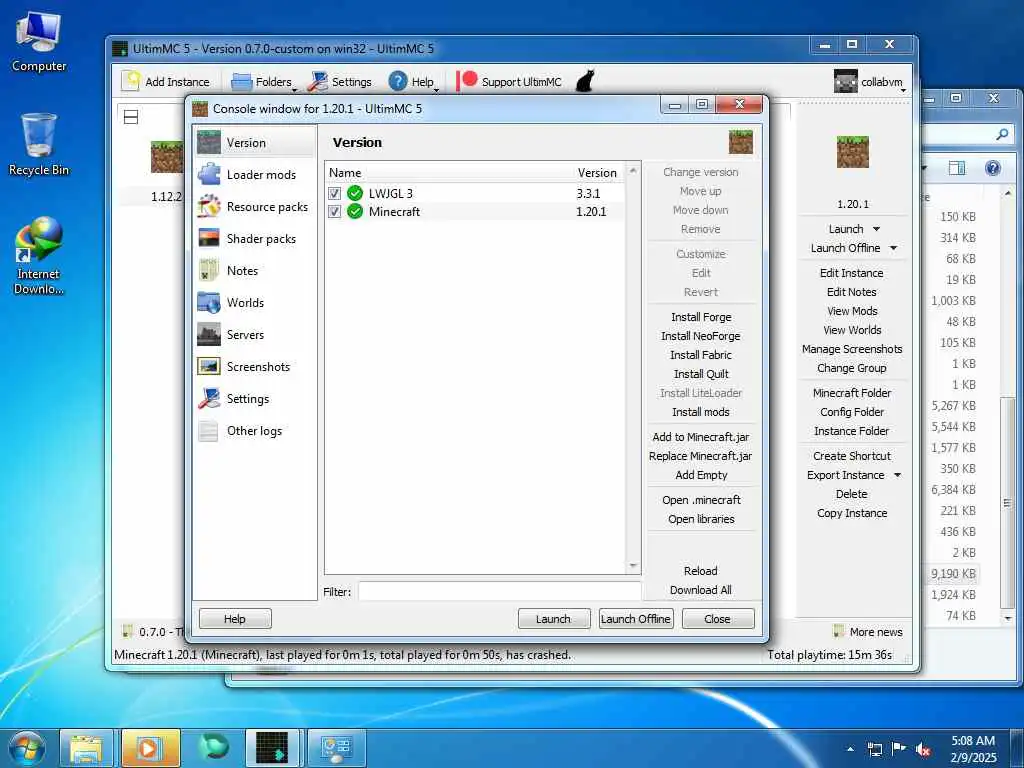The image size is (1024, 768).
Task: Click Add to Minecraft.jar
Action: pyautogui.click(x=701, y=437)
